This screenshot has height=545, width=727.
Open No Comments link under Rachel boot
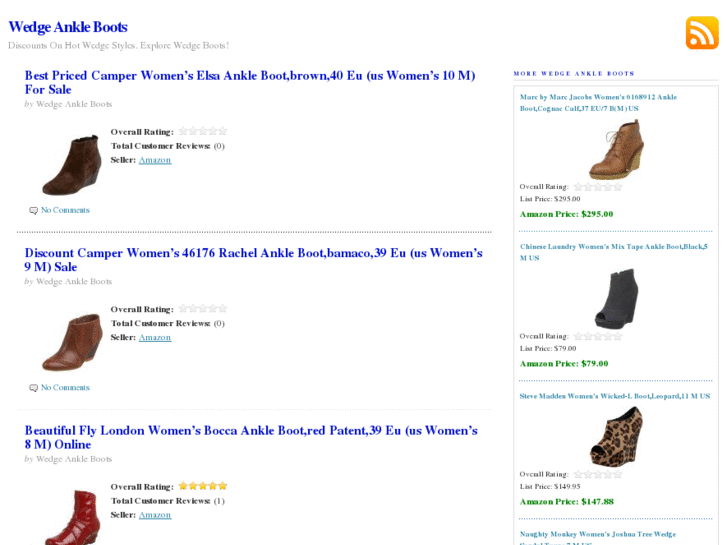point(65,388)
